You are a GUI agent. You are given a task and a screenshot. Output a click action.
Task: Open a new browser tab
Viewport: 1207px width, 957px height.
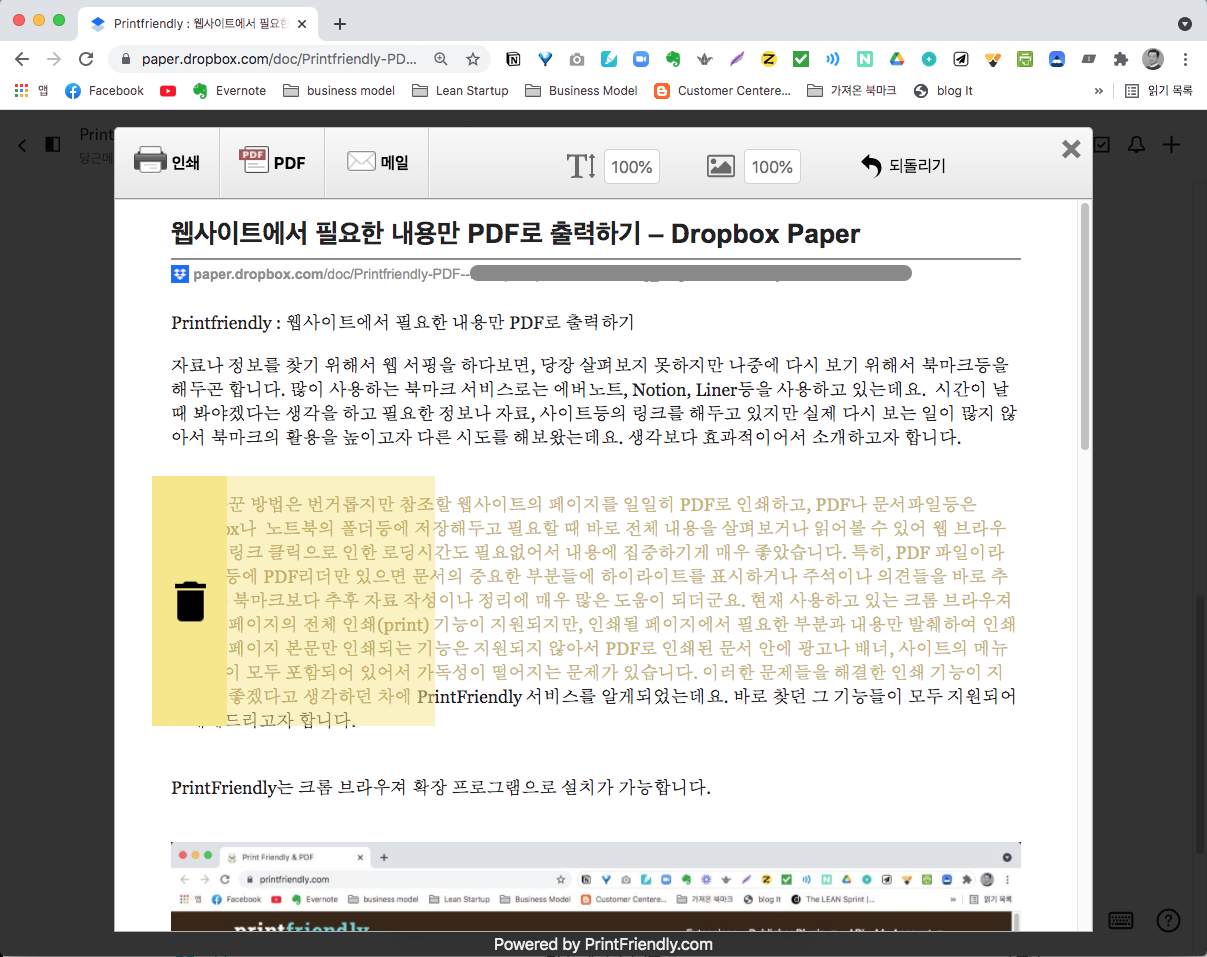tap(340, 23)
